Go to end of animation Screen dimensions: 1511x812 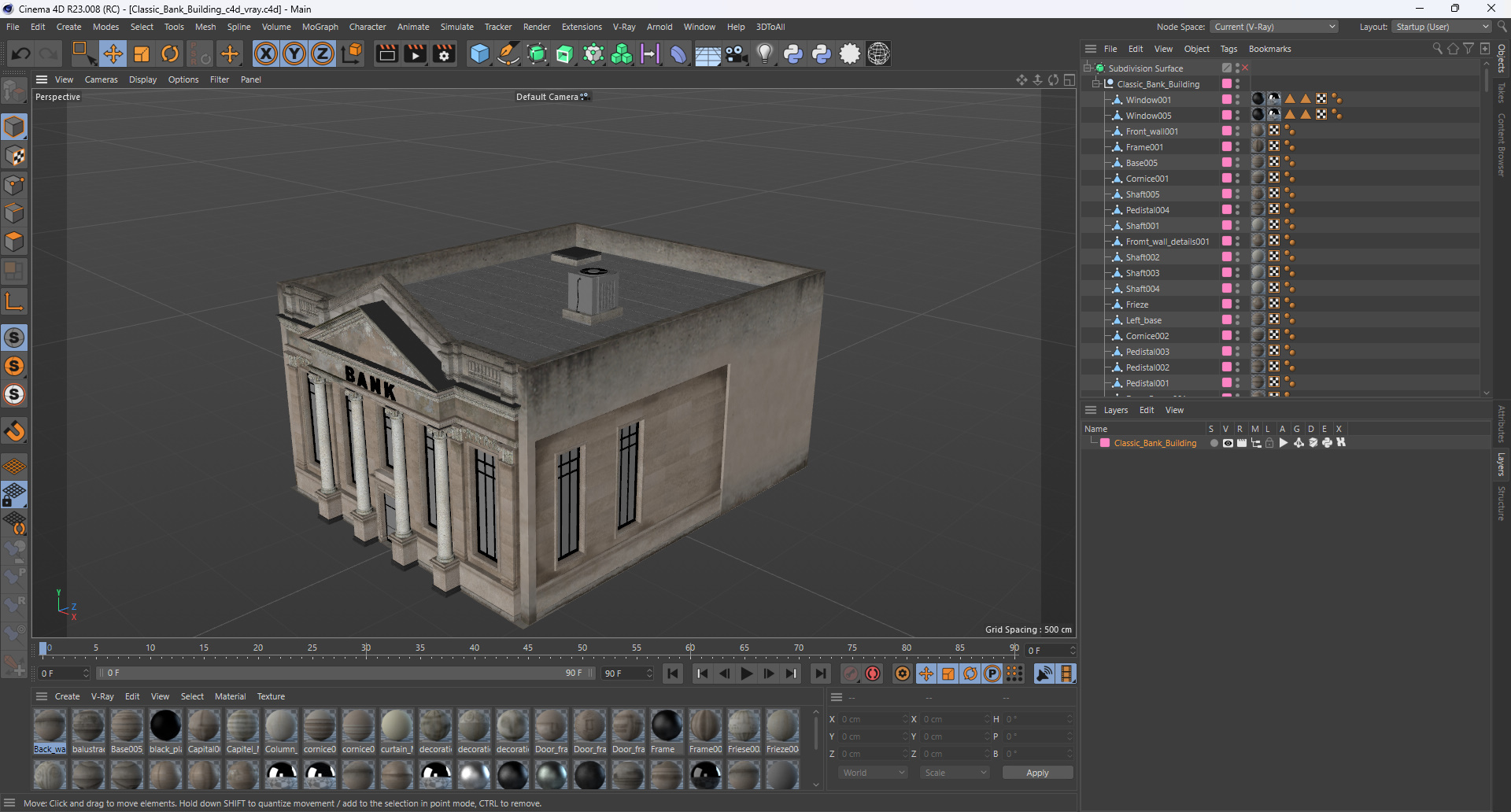pyautogui.click(x=821, y=674)
